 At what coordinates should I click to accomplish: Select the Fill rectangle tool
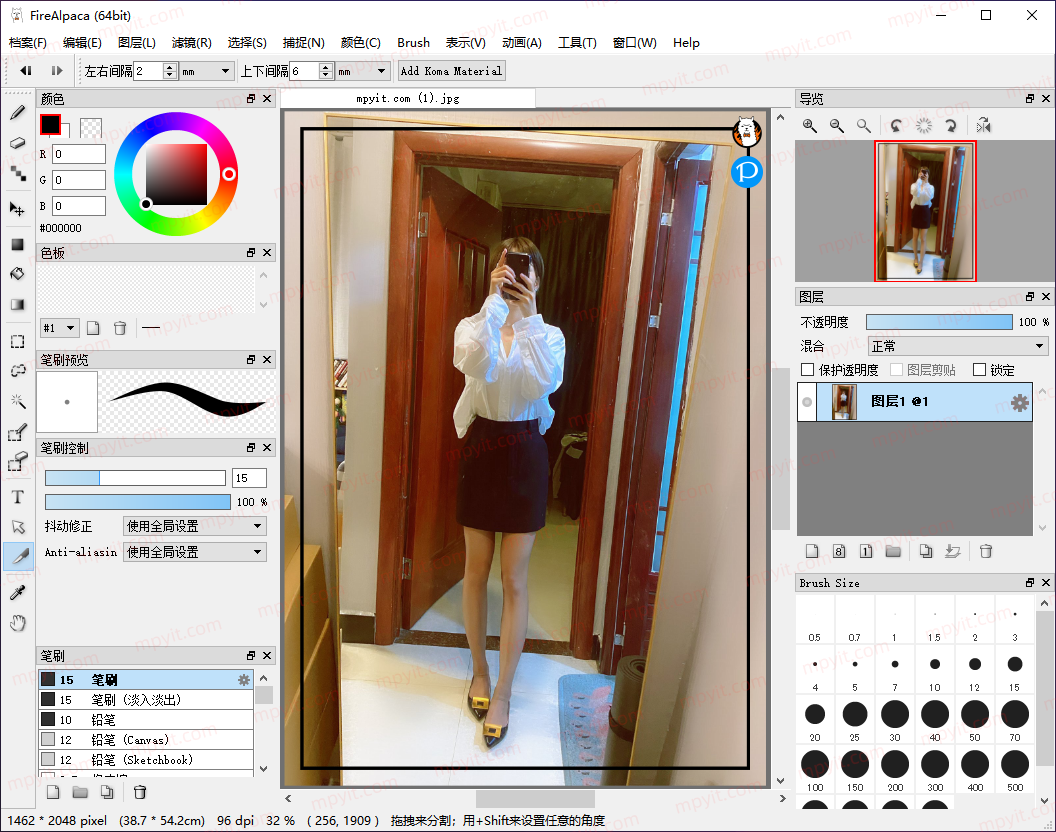point(18,244)
